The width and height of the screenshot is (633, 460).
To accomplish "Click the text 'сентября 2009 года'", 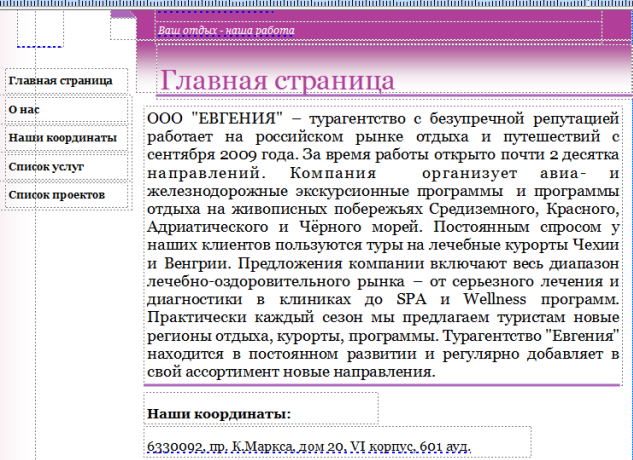I will [x=222, y=155].
